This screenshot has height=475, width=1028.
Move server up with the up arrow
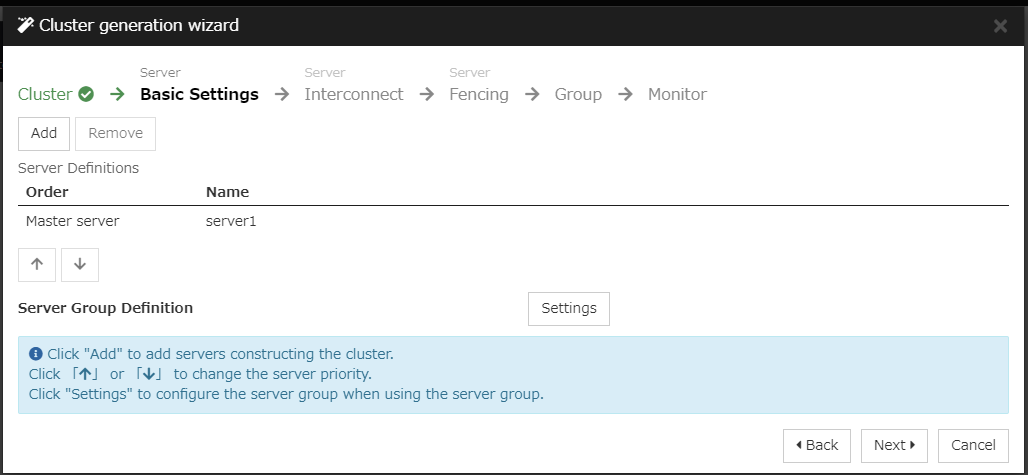pos(37,265)
